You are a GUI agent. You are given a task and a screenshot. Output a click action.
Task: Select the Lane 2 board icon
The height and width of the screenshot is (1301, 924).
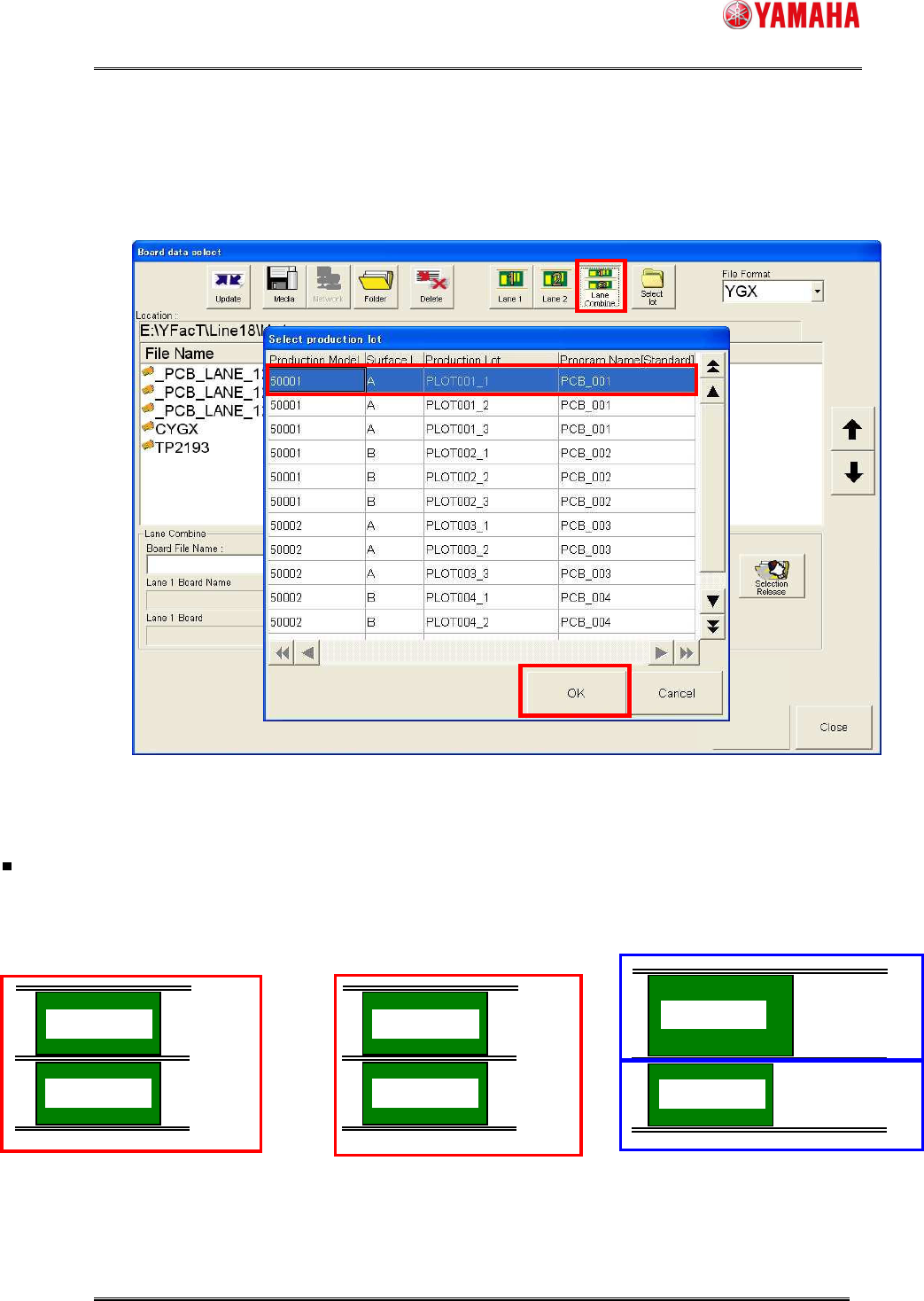555,286
